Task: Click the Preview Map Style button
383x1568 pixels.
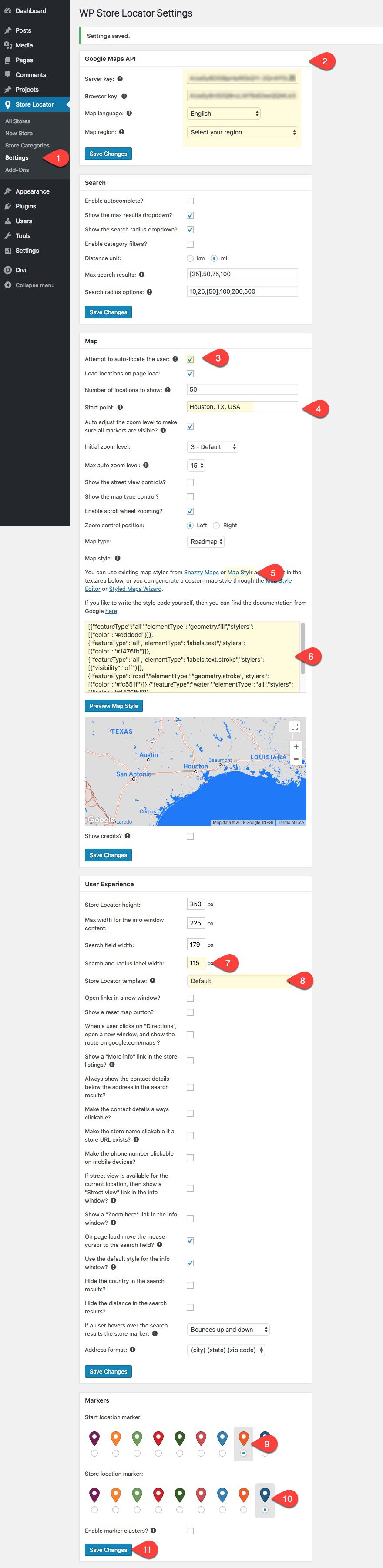Action: [x=114, y=706]
